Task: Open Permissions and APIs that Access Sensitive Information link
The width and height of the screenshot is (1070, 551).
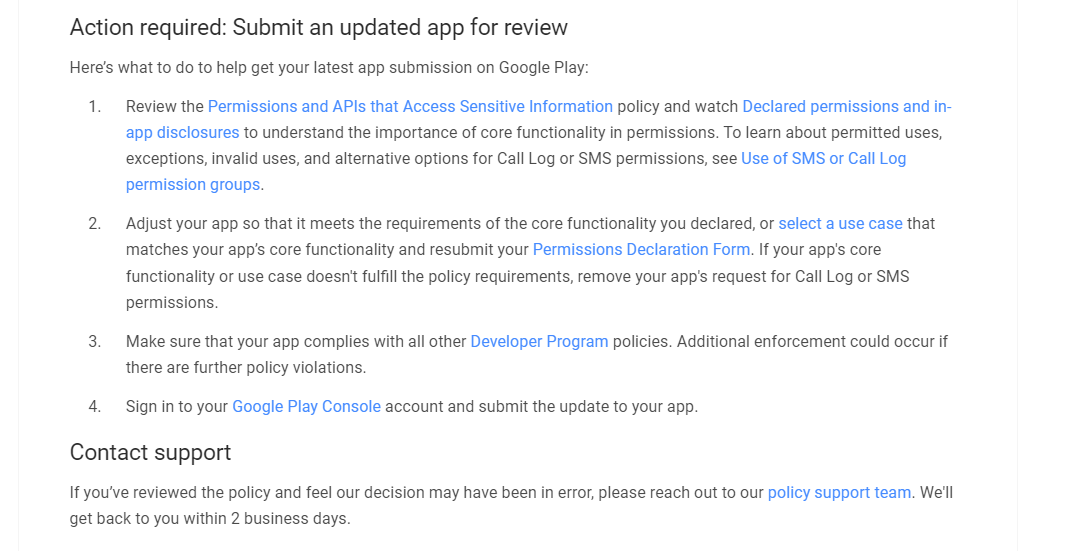Action: tap(410, 106)
